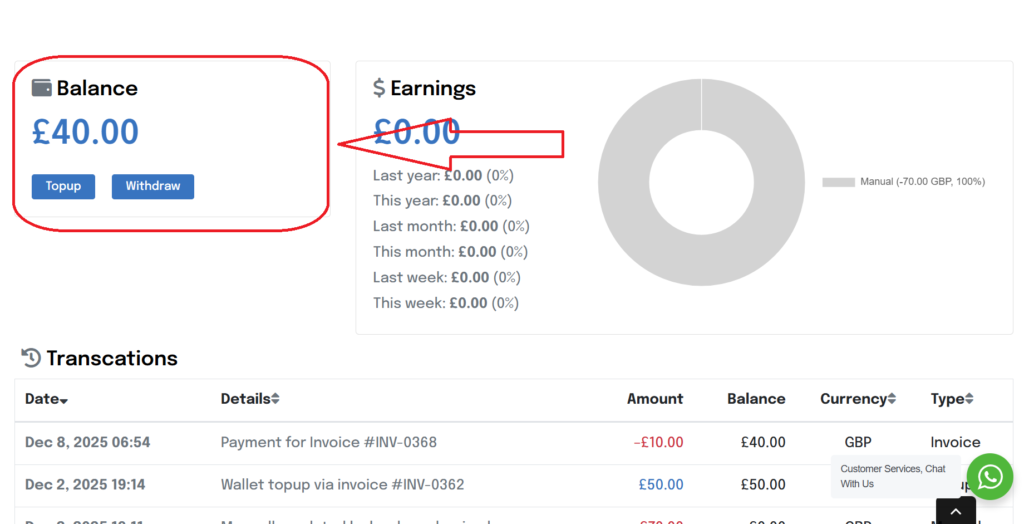Sort transactions by Currency column

click(x=857, y=399)
